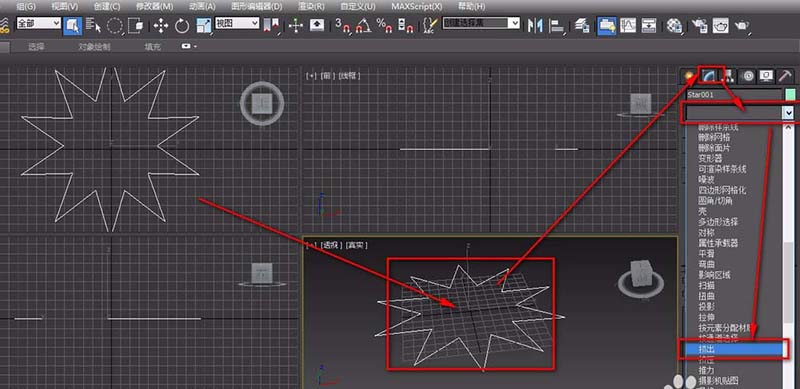Open Select by Name list

[x=94, y=26]
